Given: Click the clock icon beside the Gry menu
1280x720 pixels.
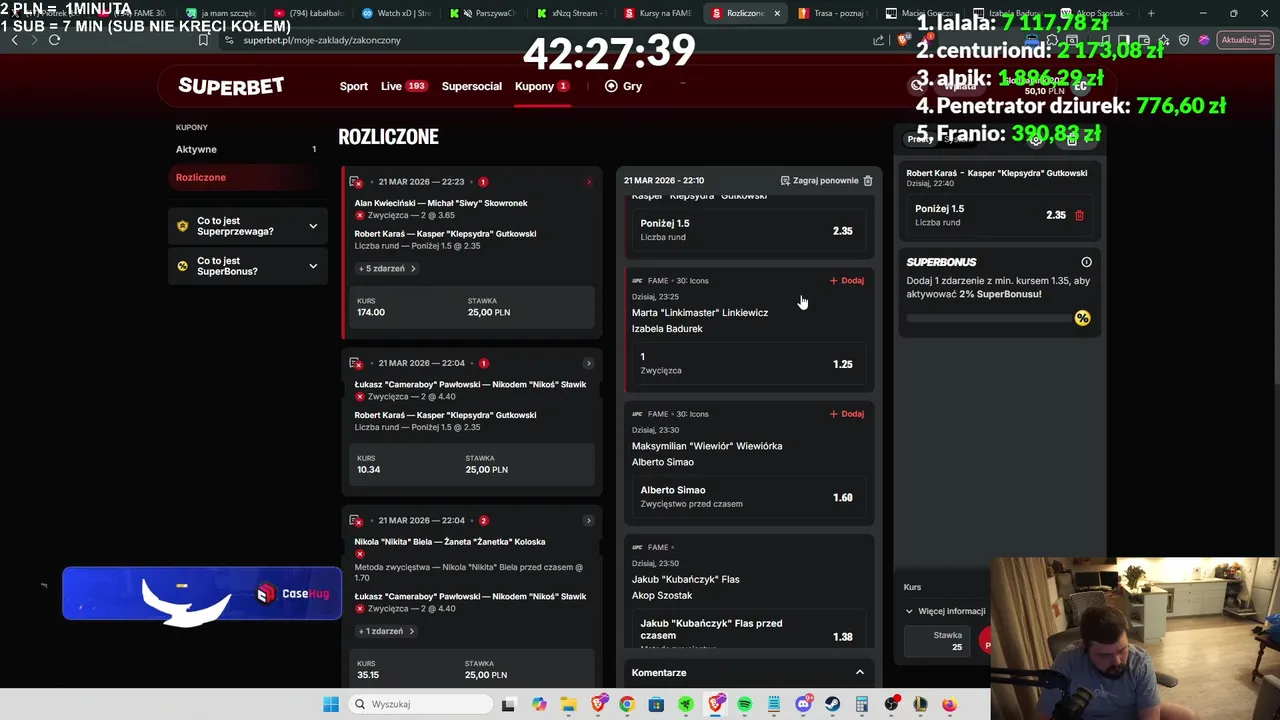Looking at the screenshot, I should point(611,86).
